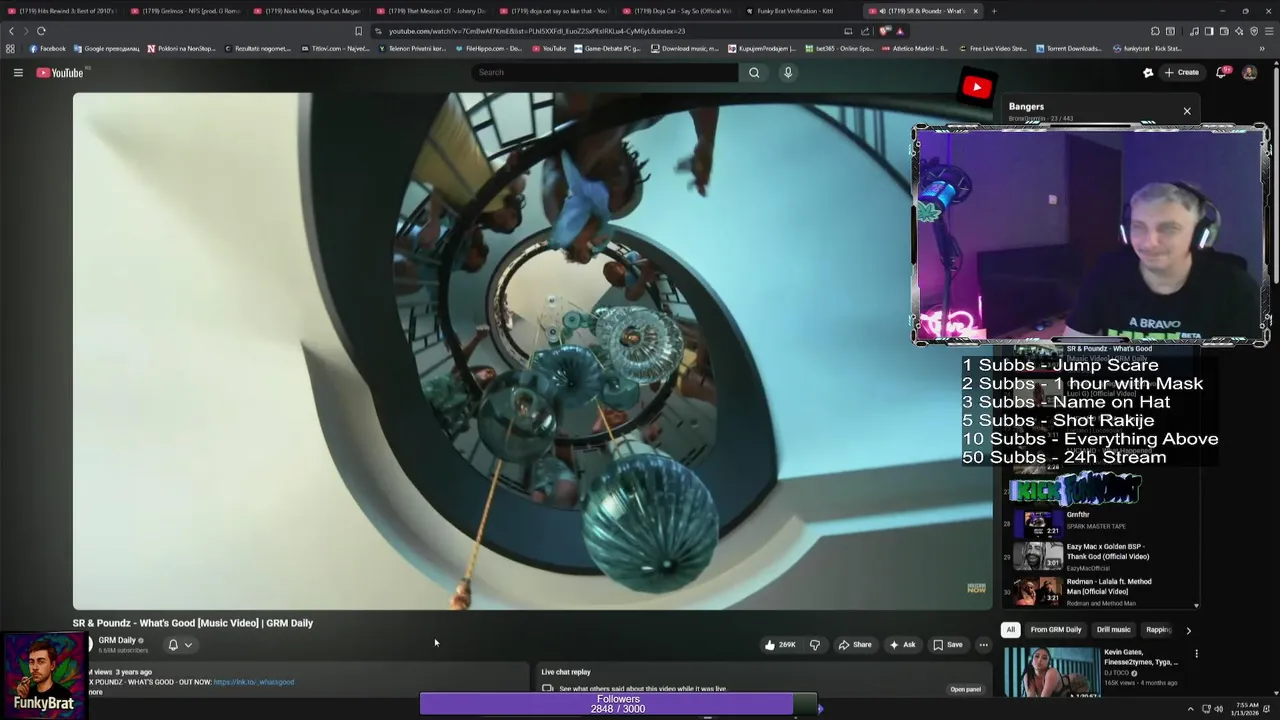Open the YouTube notifications bell
Viewport: 1280px width, 720px height.
tap(1222, 72)
